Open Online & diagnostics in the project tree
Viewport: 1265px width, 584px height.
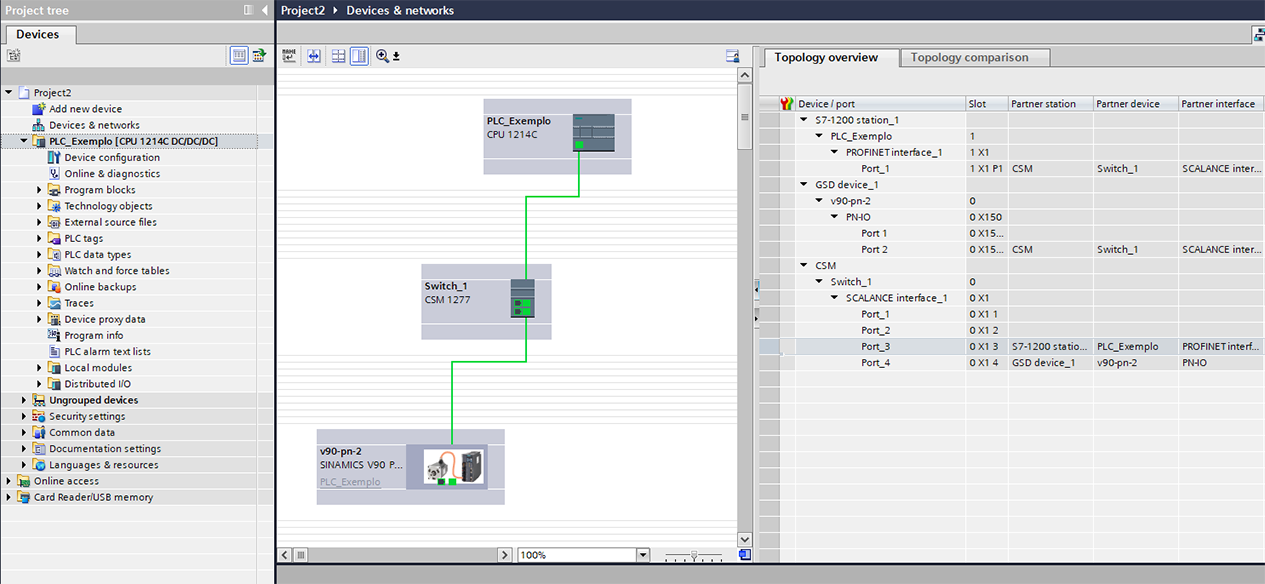click(x=112, y=174)
